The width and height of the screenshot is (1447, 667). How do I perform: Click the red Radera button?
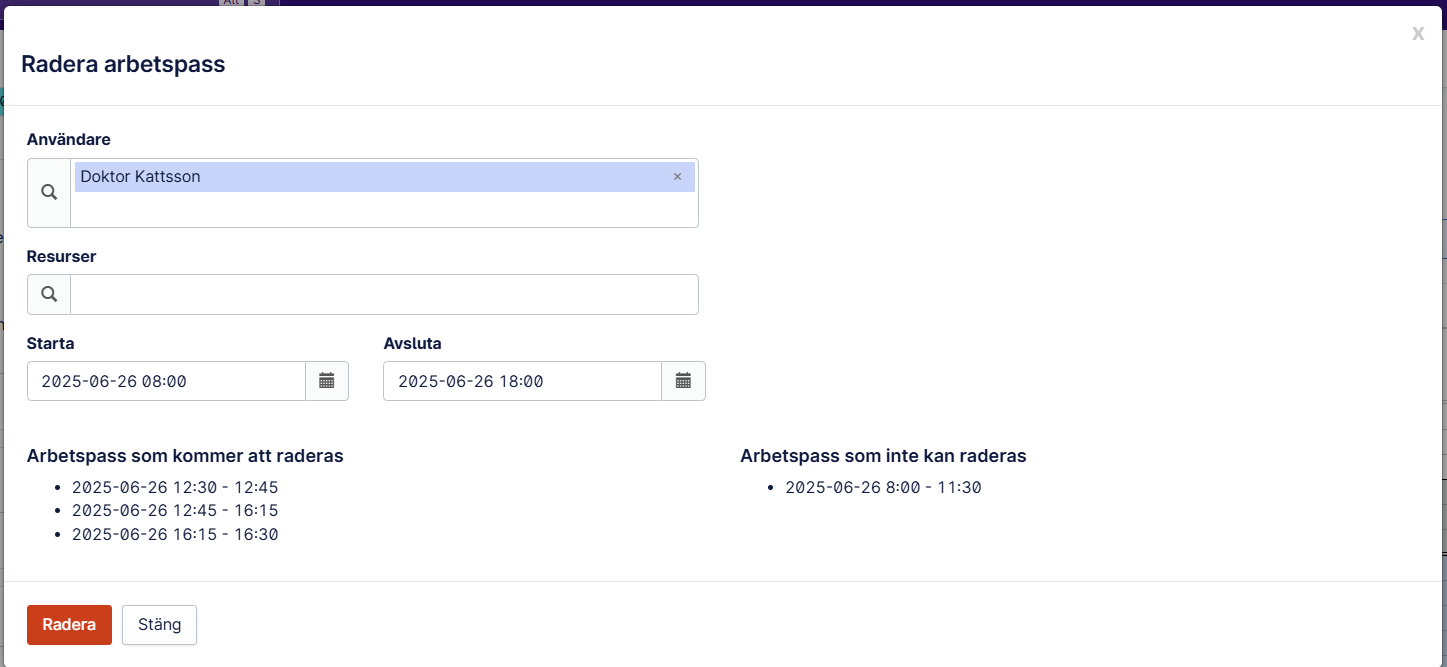click(x=69, y=625)
